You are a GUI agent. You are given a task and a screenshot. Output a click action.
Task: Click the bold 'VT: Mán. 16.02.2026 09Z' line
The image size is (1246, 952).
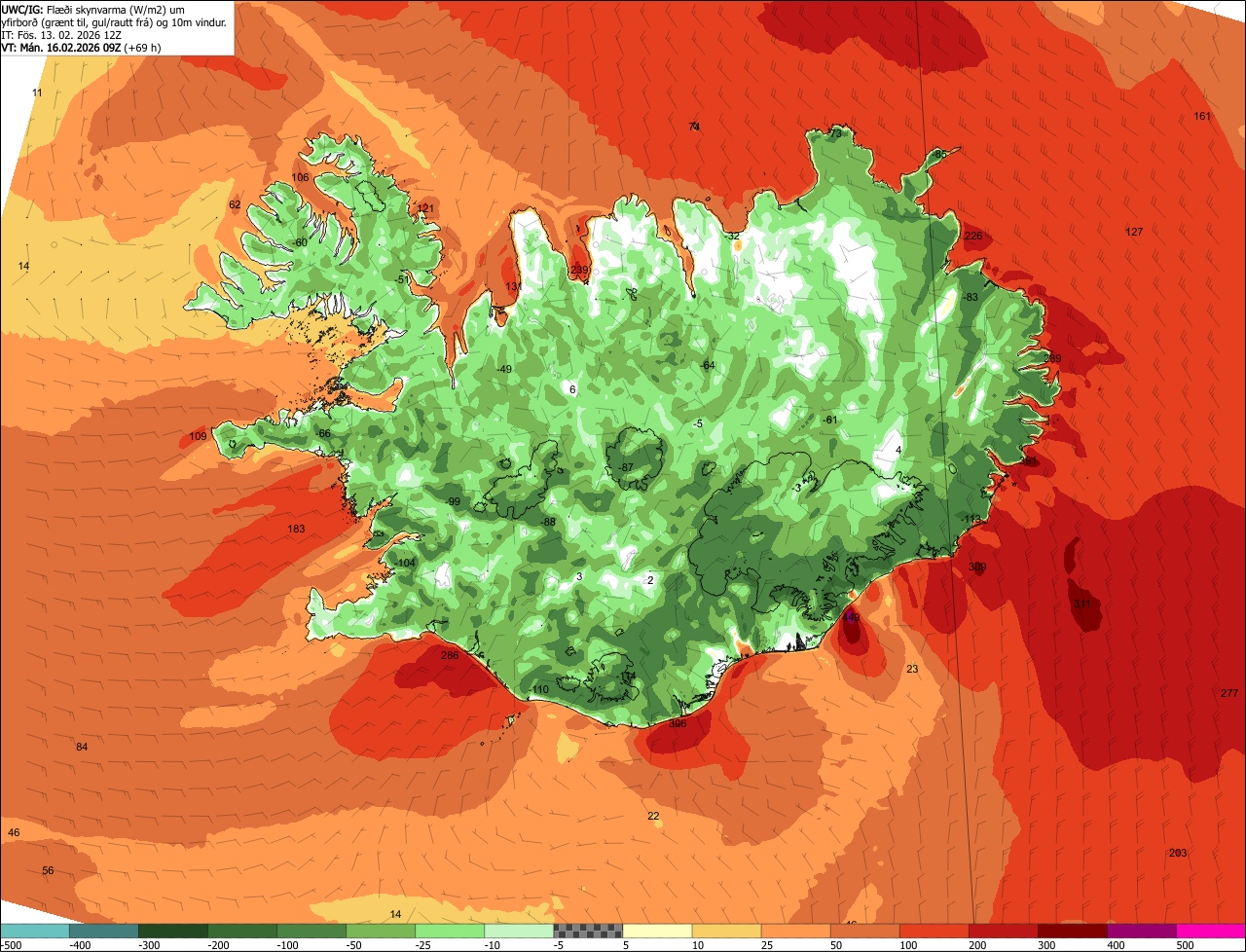tap(62, 47)
